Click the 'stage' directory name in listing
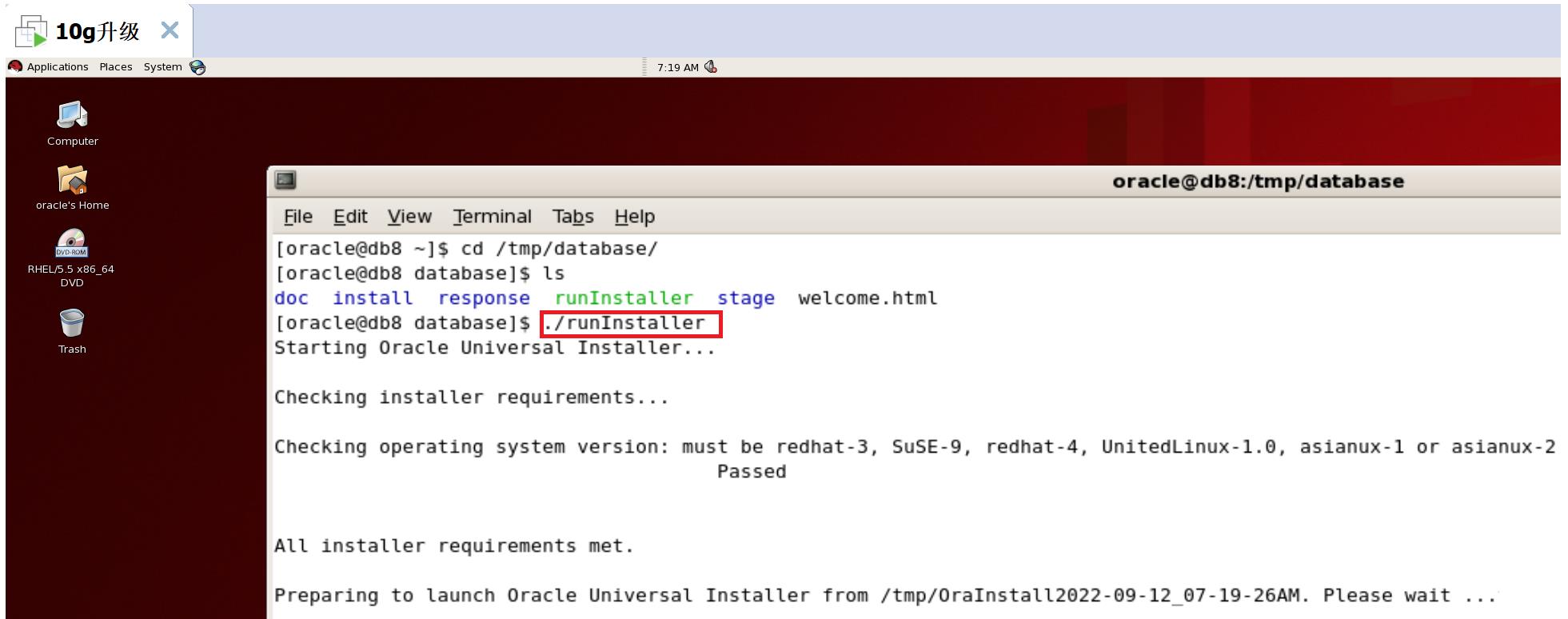Viewport: 1568px width, 619px height. click(x=745, y=298)
